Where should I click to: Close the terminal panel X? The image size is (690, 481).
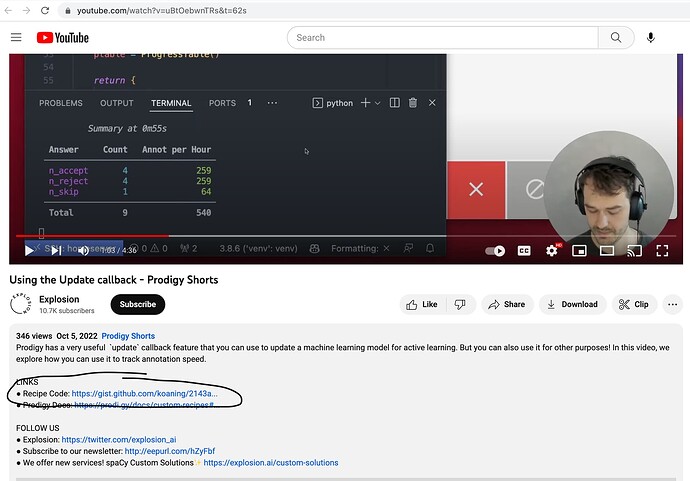(432, 103)
